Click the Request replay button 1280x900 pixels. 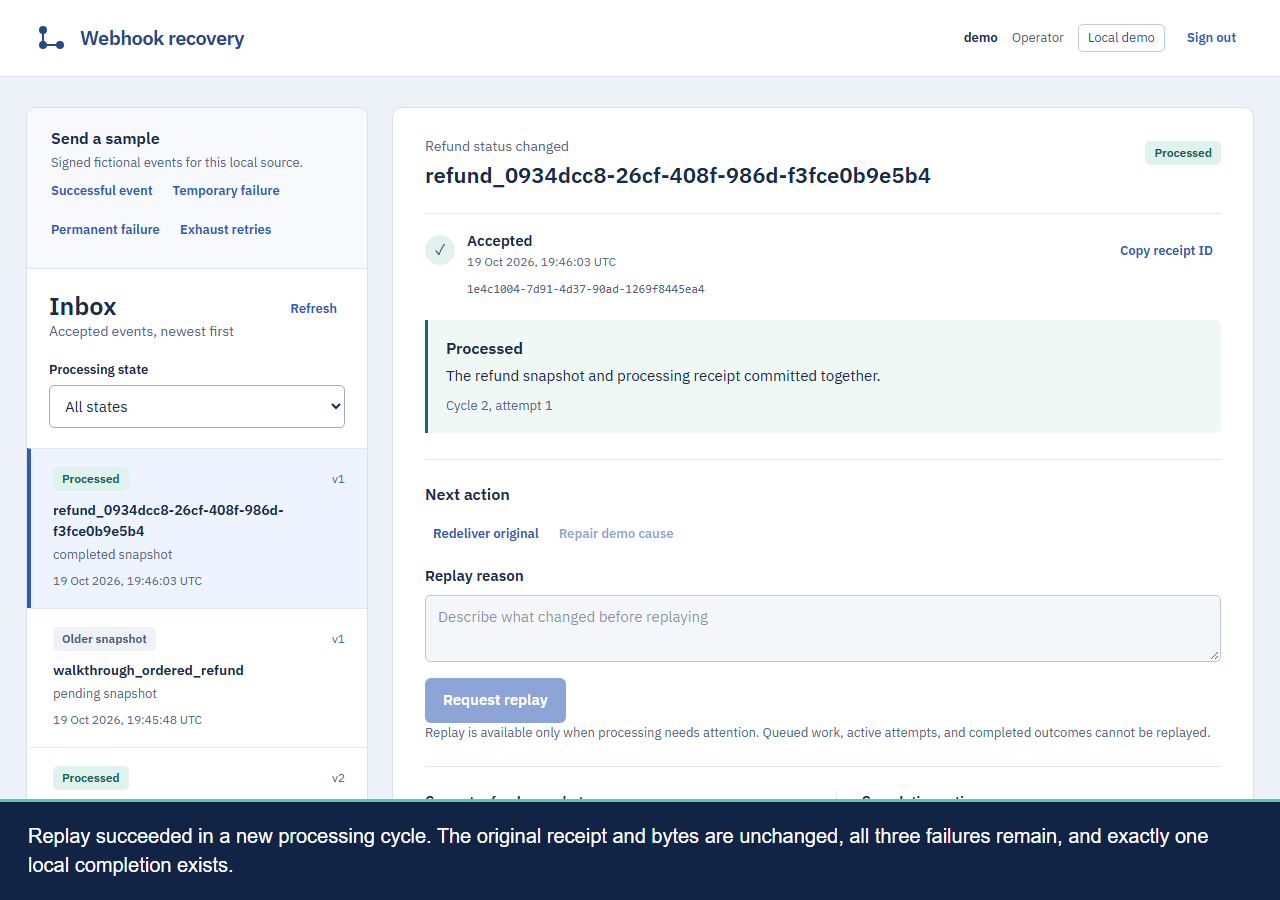pyautogui.click(x=495, y=701)
